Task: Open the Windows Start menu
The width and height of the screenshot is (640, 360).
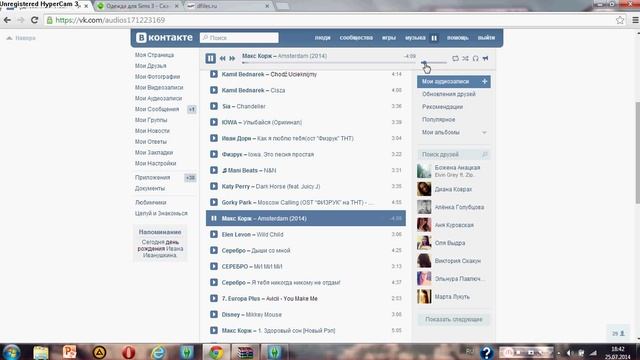Action: click(x=11, y=352)
